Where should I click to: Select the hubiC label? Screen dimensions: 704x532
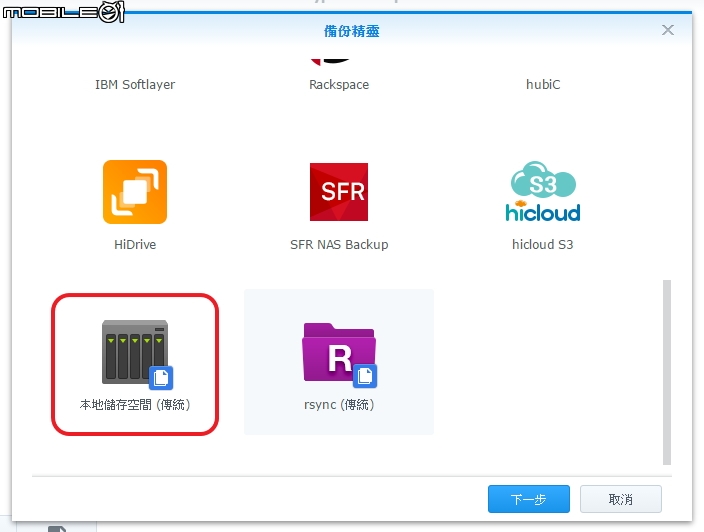coord(543,84)
